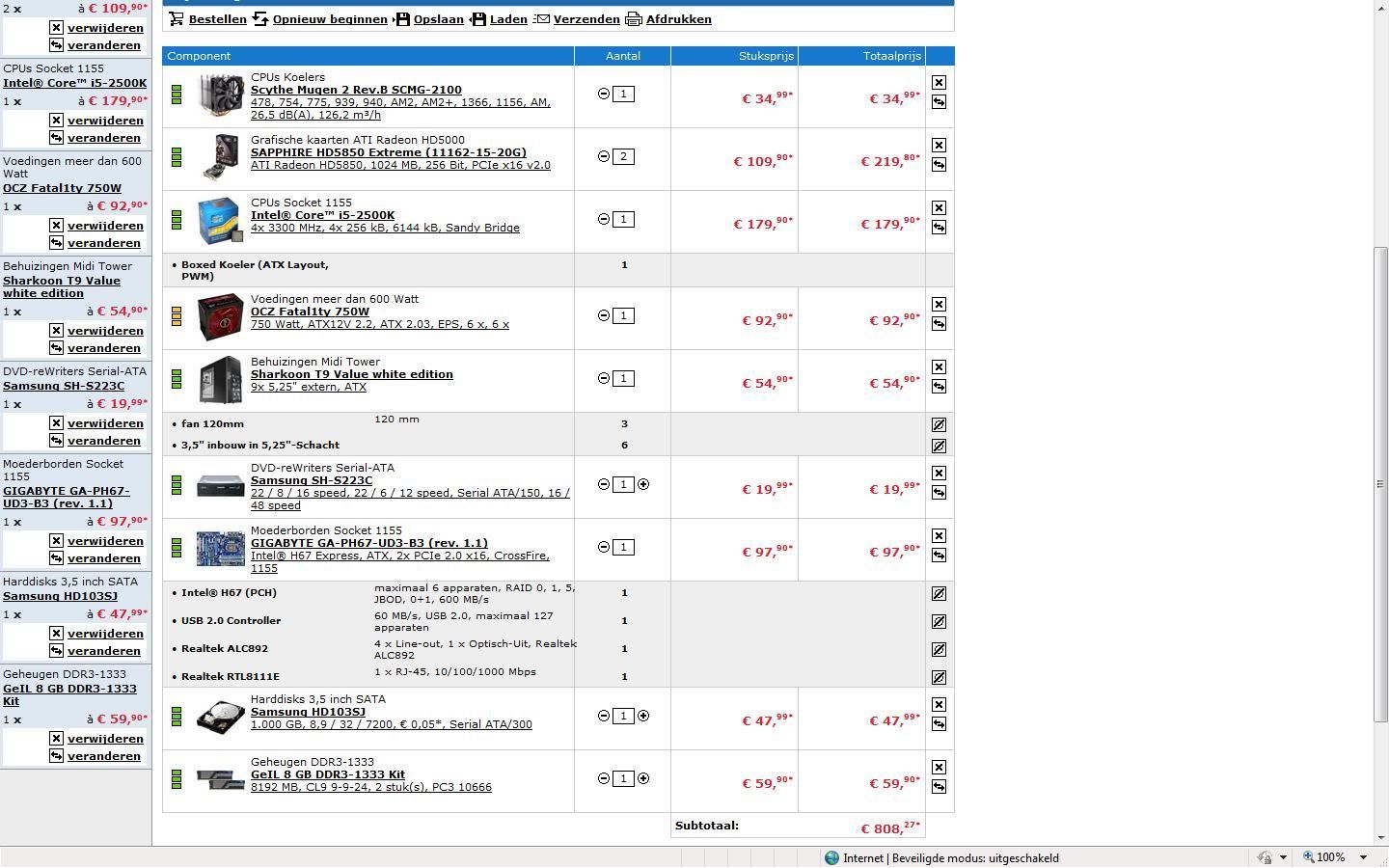Print the list with Afdrukken
This screenshot has width=1389, height=868.
coord(668,19)
